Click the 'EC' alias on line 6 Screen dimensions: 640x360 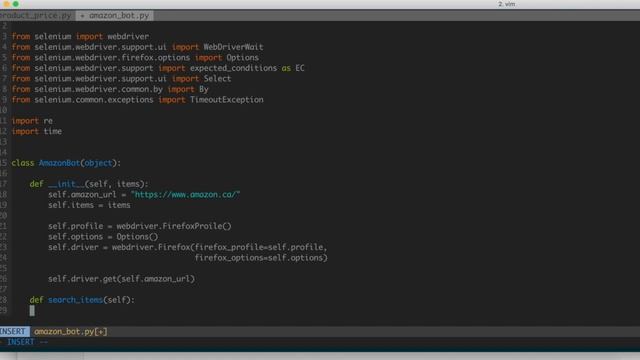[300, 68]
